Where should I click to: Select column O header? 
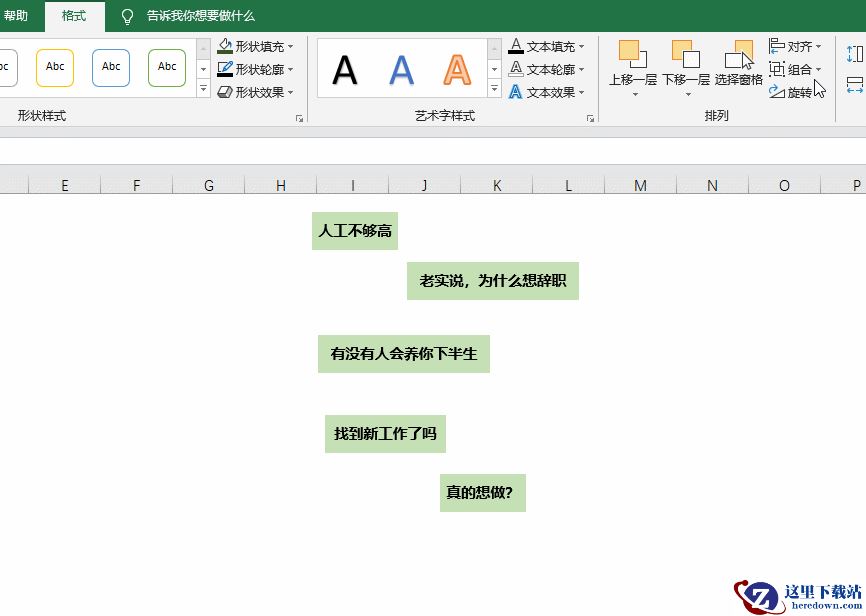point(784,186)
